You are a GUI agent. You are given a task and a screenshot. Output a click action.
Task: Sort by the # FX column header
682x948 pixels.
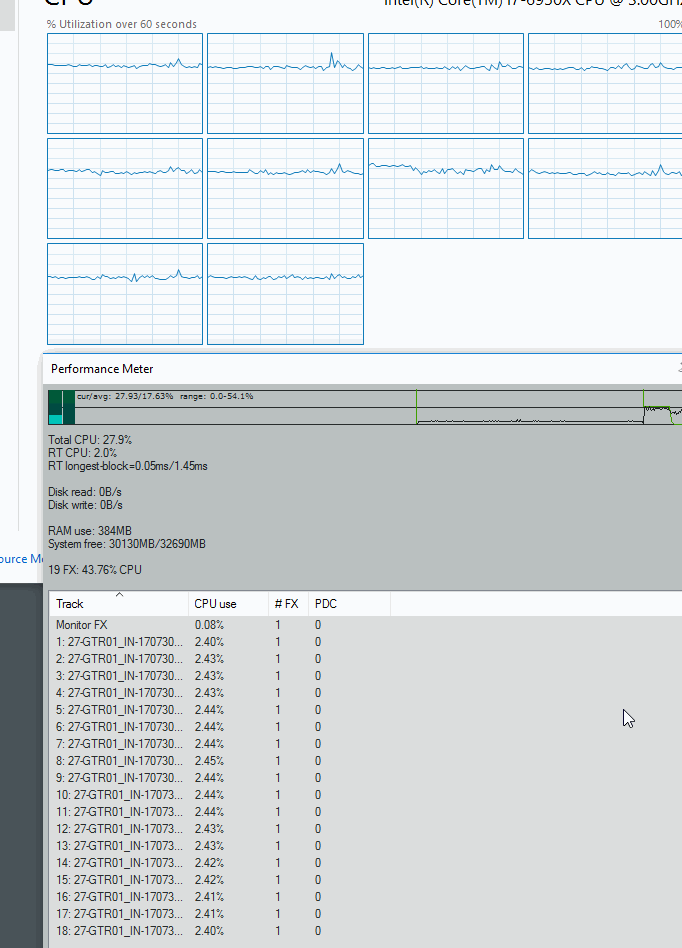(x=288, y=603)
